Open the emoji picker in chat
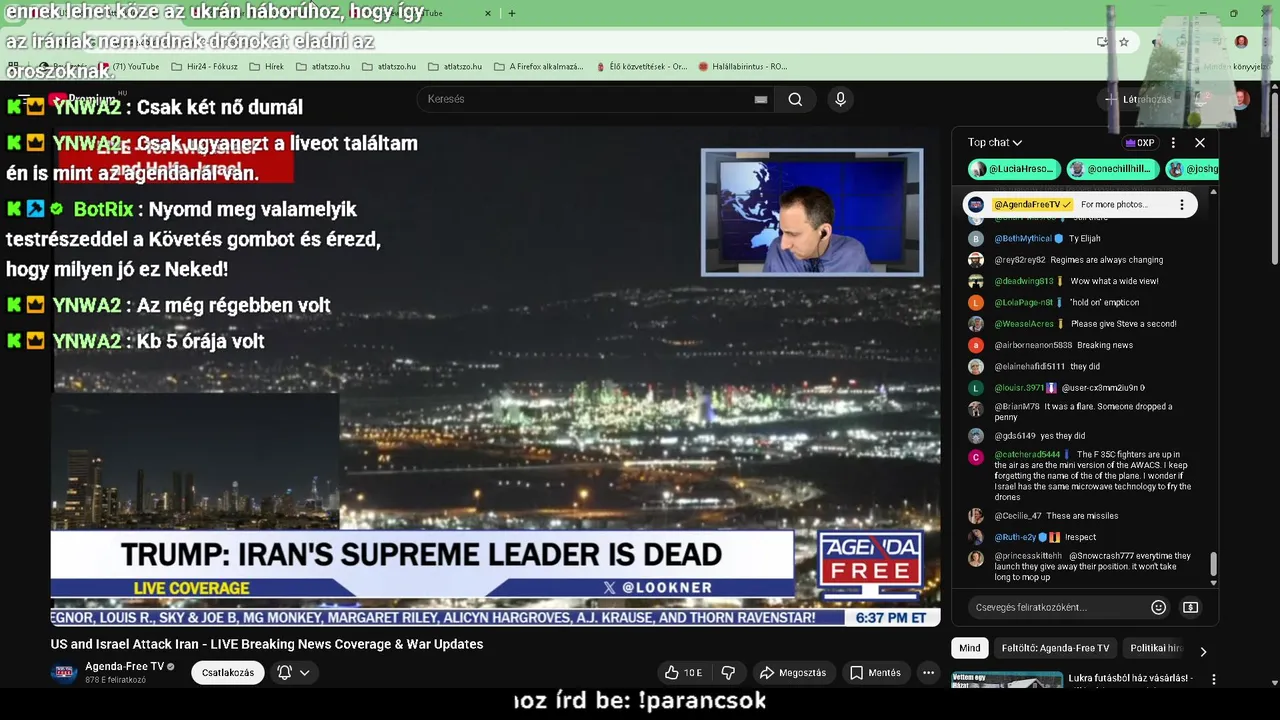This screenshot has height=720, width=1280. [1158, 607]
